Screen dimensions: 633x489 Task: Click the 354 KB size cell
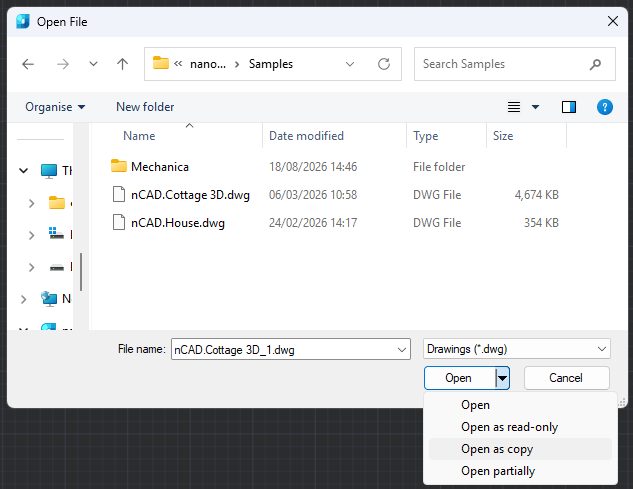(541, 223)
